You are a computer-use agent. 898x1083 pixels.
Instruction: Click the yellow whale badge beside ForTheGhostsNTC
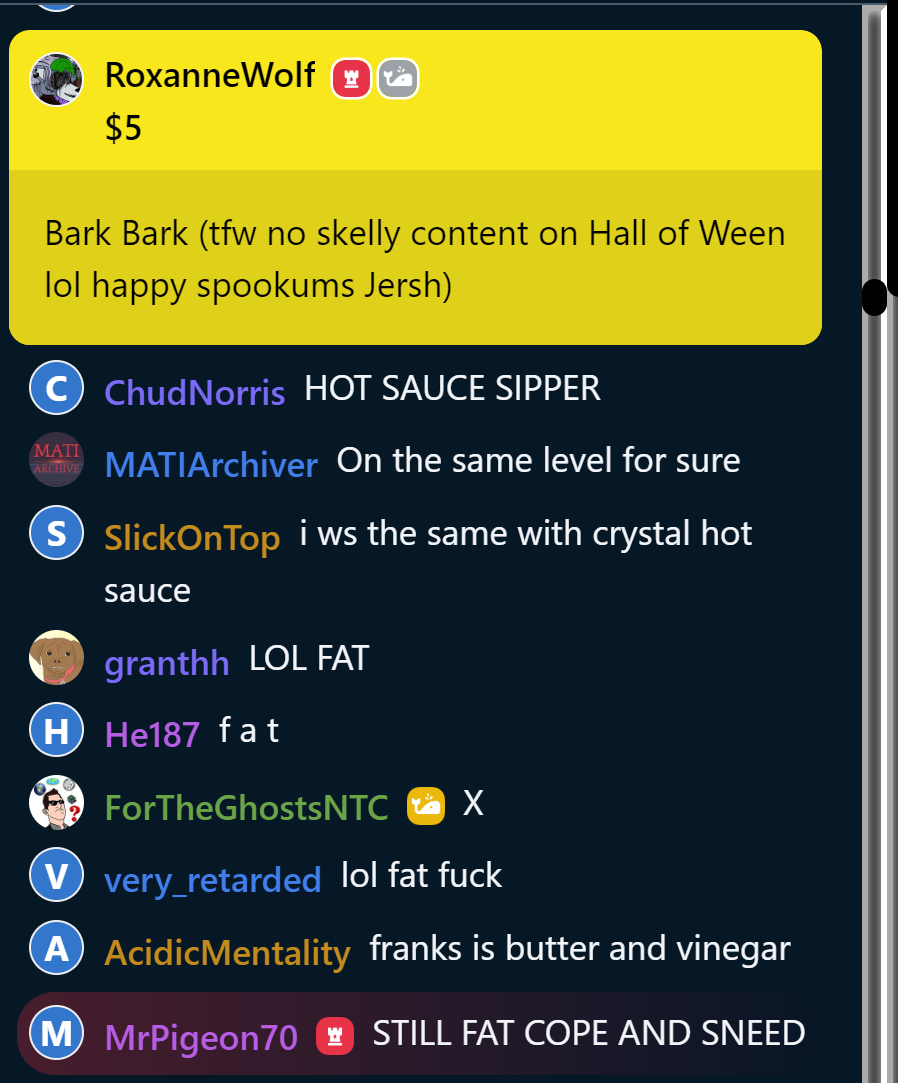coord(426,806)
